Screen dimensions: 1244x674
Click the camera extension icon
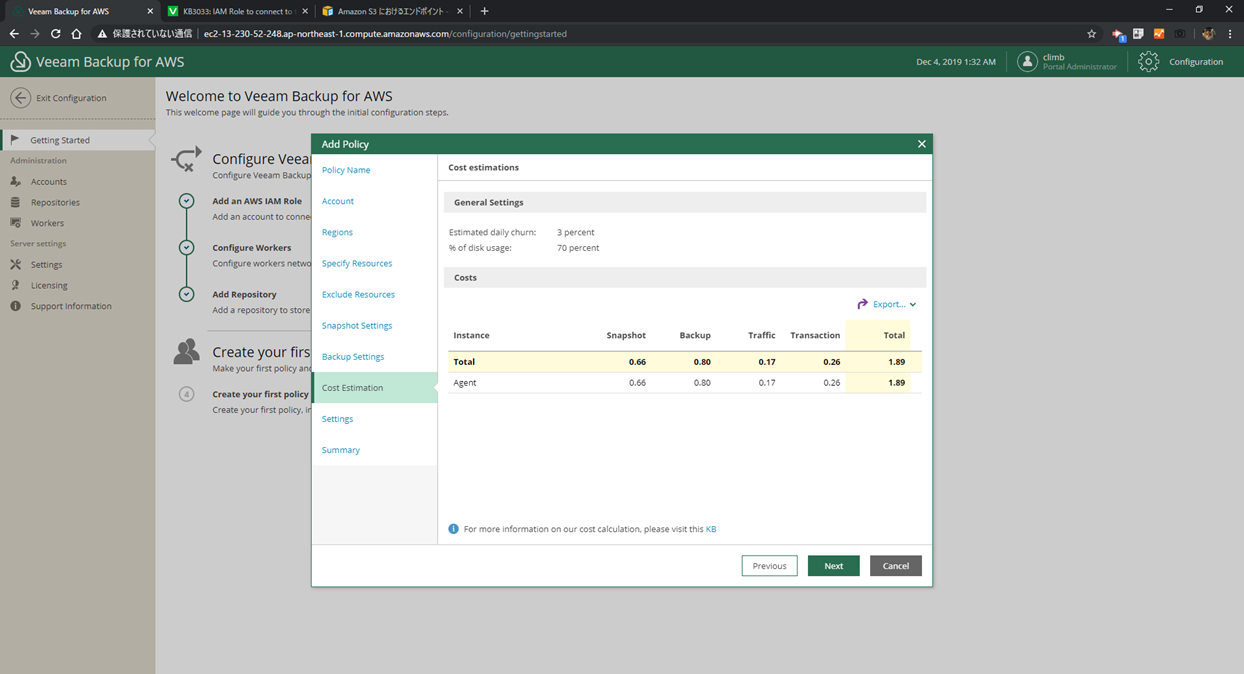click(x=1180, y=33)
